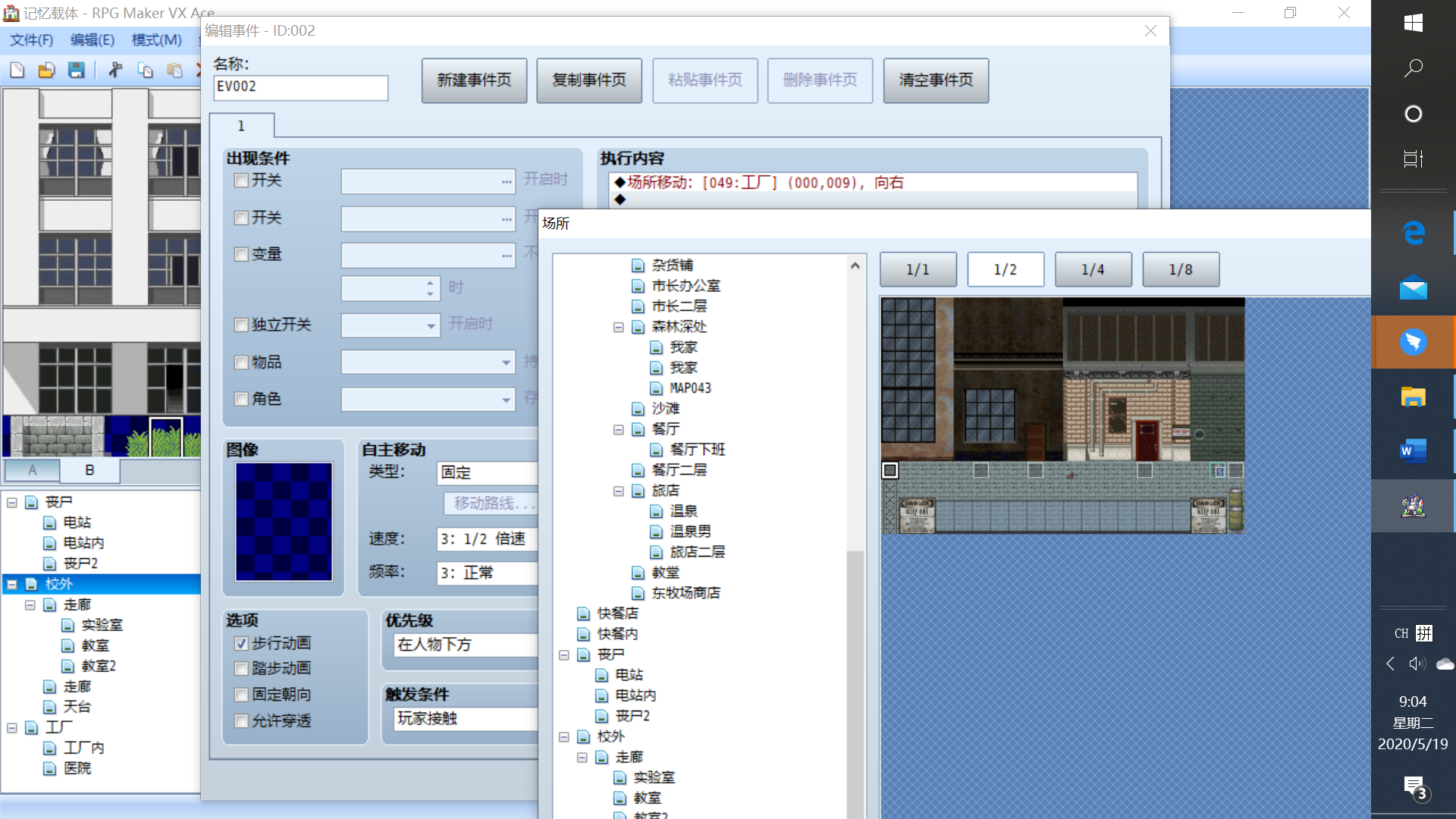Enable the 变量 condition checkbox
Screen dimensions: 1456x819
point(241,255)
